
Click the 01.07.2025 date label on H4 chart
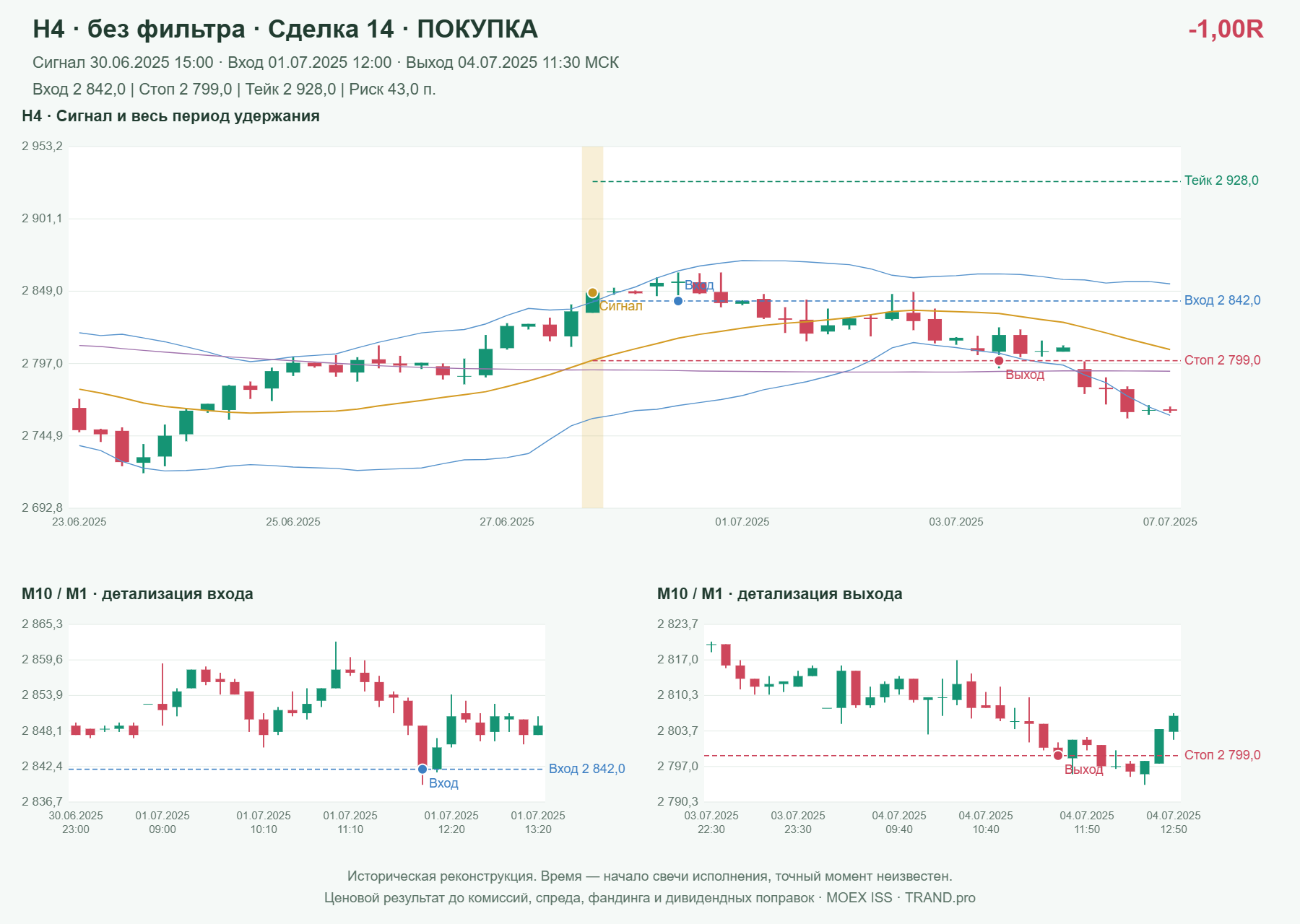(x=742, y=522)
